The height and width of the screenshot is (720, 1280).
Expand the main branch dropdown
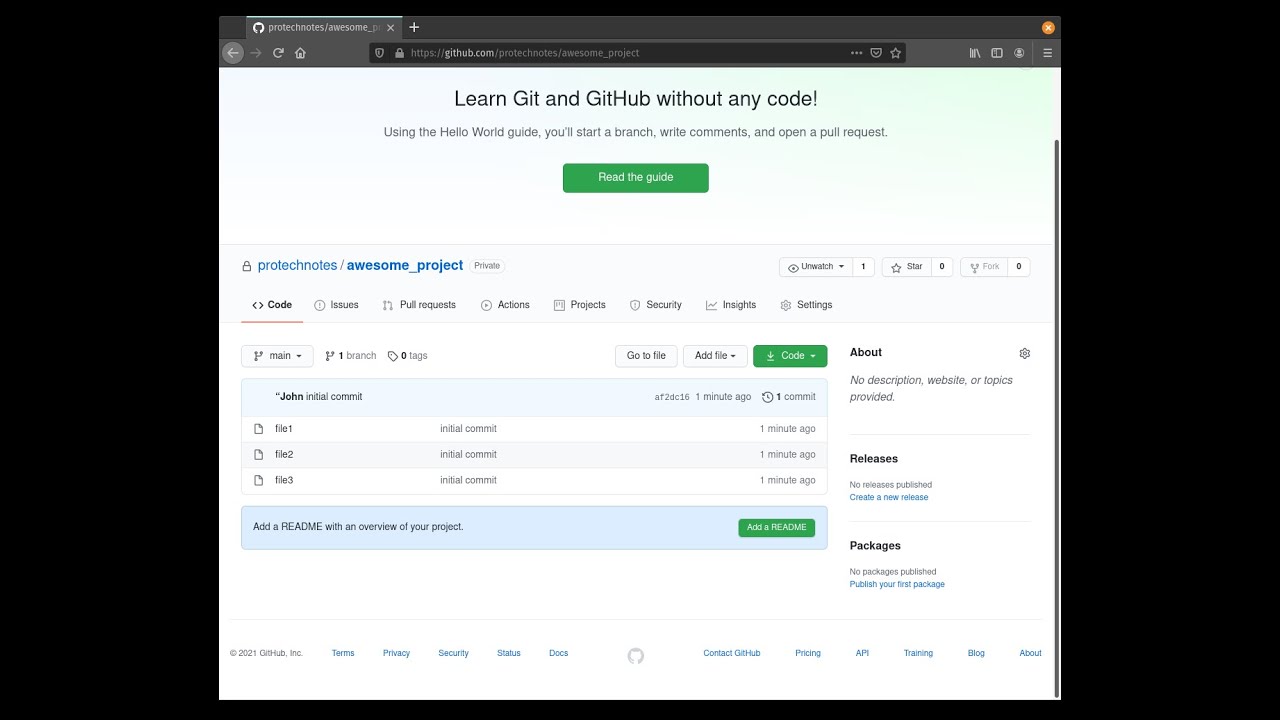(277, 356)
